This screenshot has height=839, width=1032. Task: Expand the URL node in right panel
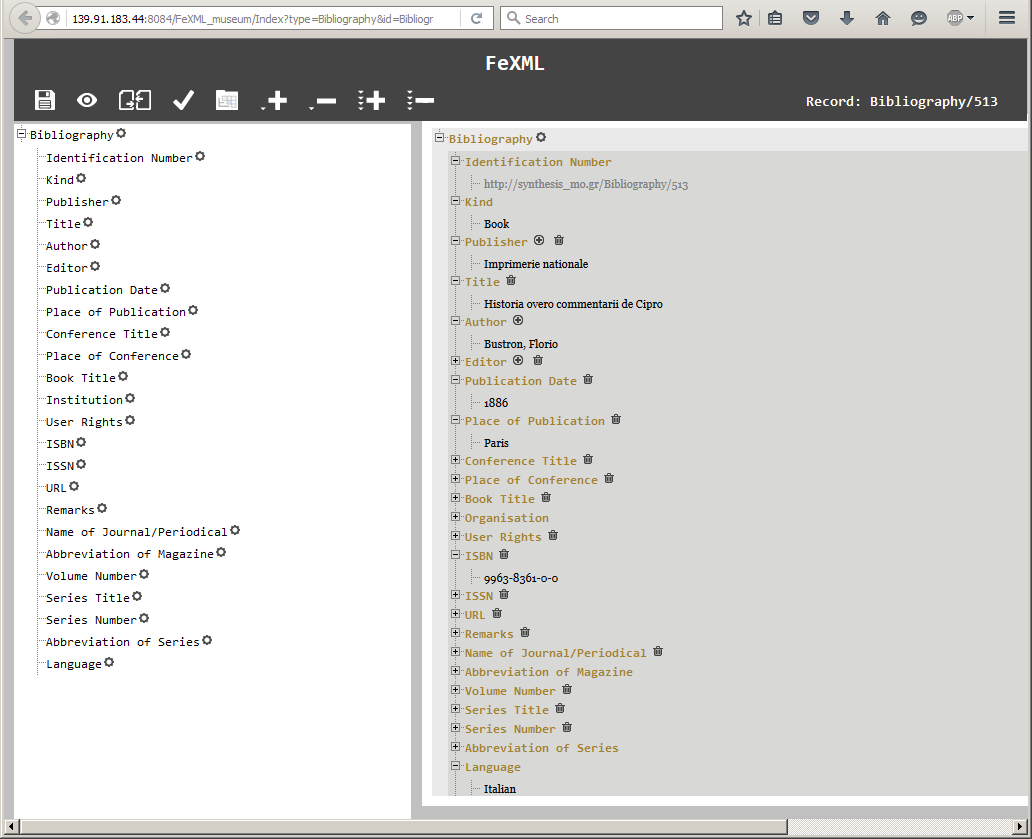pyautogui.click(x=455, y=613)
